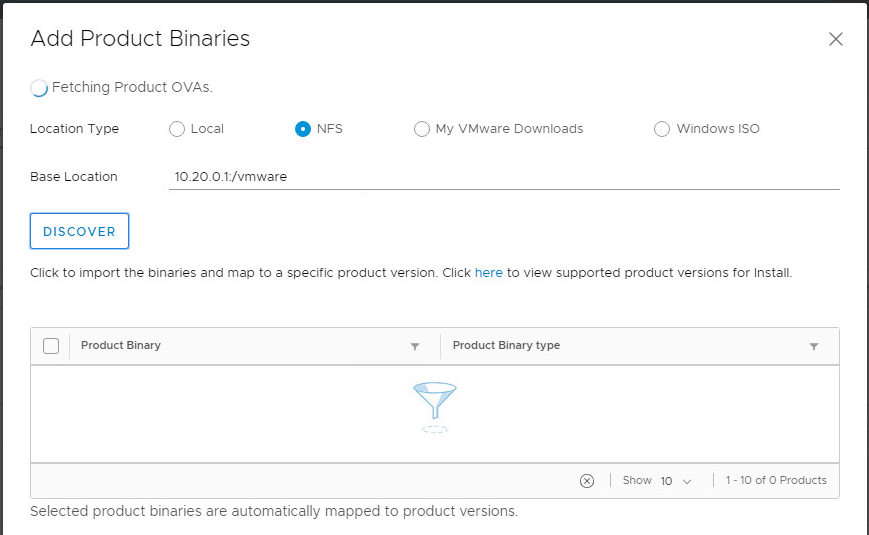The width and height of the screenshot is (869, 535).
Task: Click the Product Binary column header
Action: (x=121, y=346)
